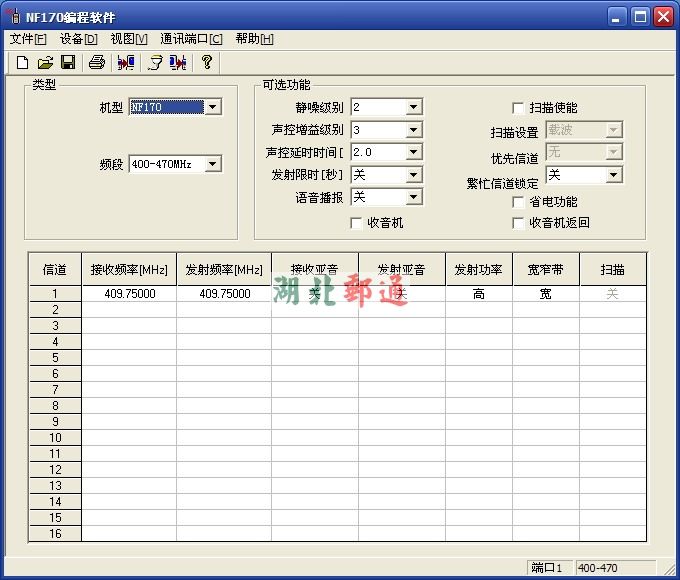
Task: Toggle the 省电功能 checkbox
Action: pyautogui.click(x=518, y=202)
